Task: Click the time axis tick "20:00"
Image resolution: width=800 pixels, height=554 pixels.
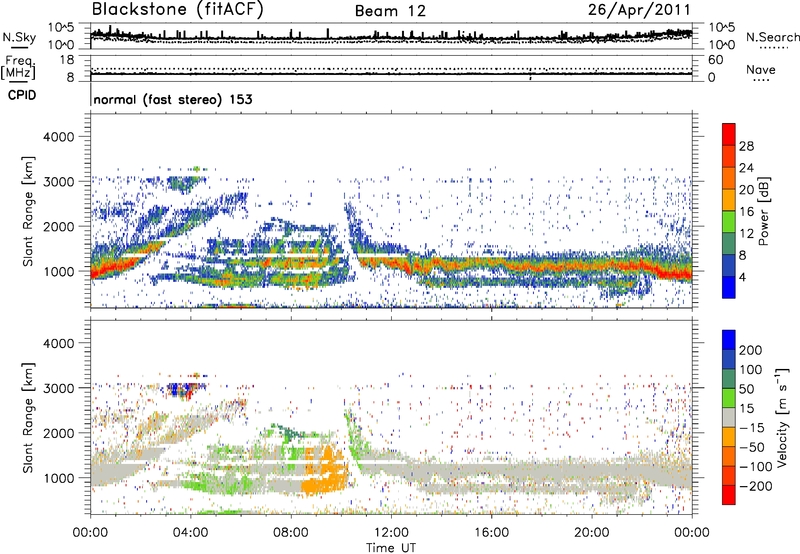Action: point(592,533)
